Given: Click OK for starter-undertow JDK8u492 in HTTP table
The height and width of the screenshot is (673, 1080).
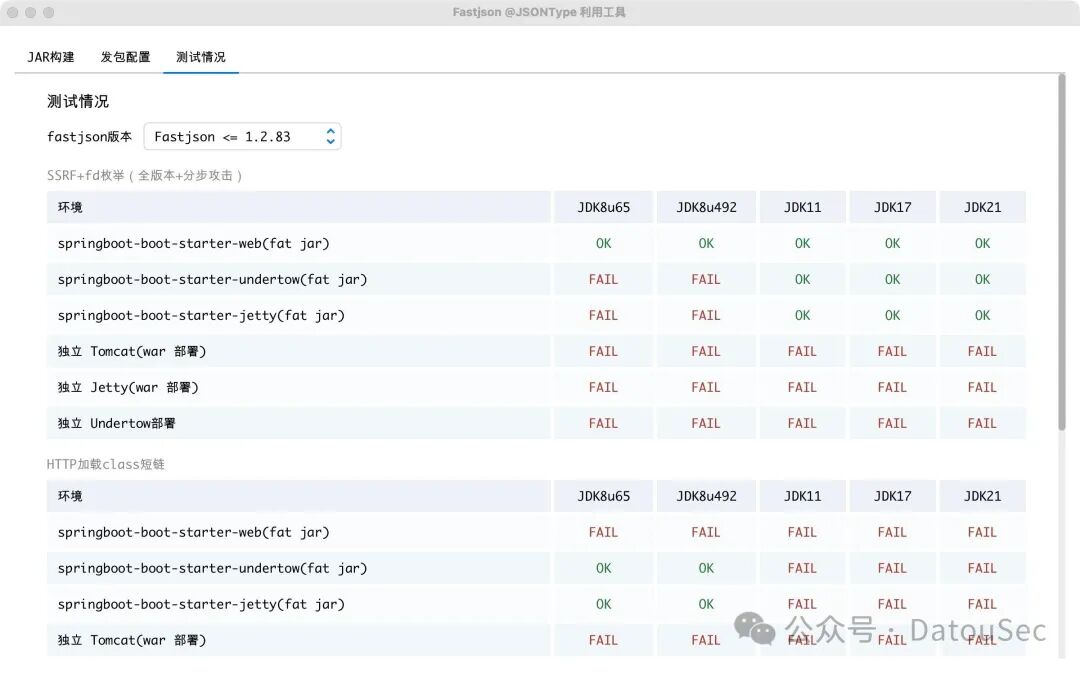Looking at the screenshot, I should (x=706, y=568).
